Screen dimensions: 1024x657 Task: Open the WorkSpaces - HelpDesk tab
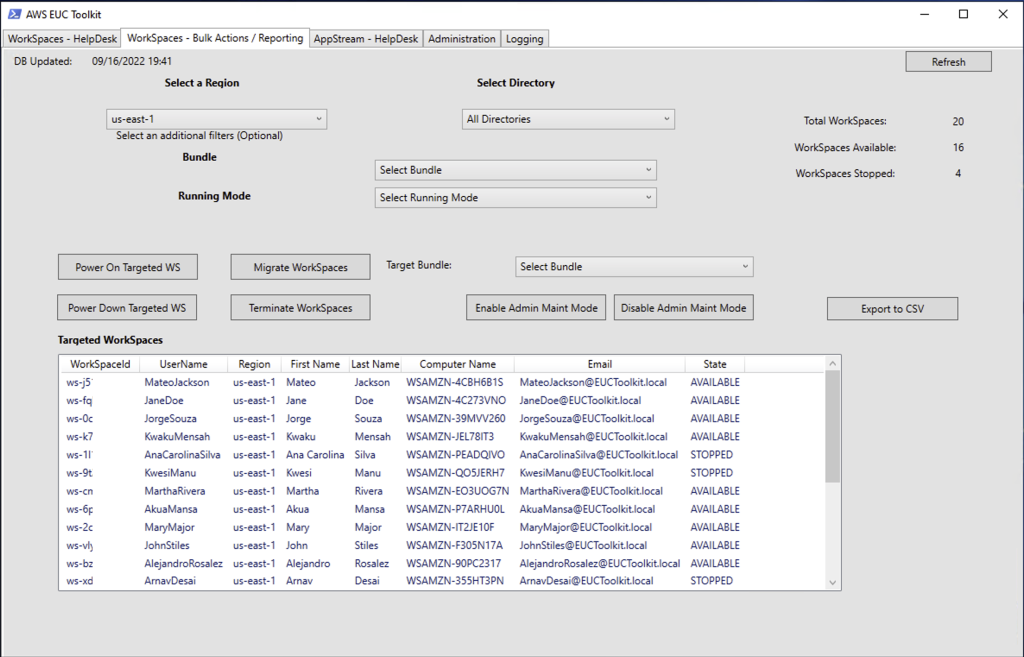[x=61, y=38]
